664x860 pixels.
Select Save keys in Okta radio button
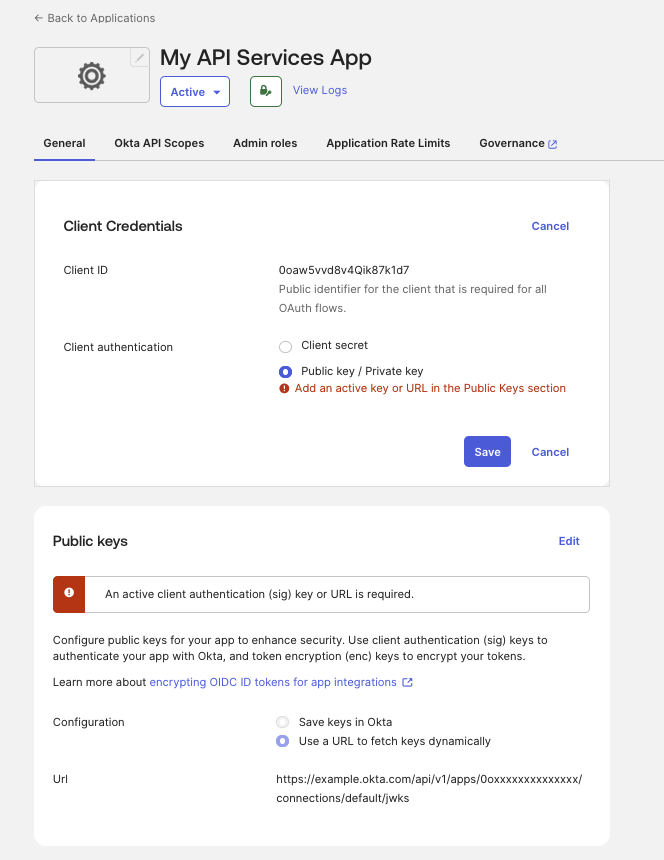[x=282, y=722]
